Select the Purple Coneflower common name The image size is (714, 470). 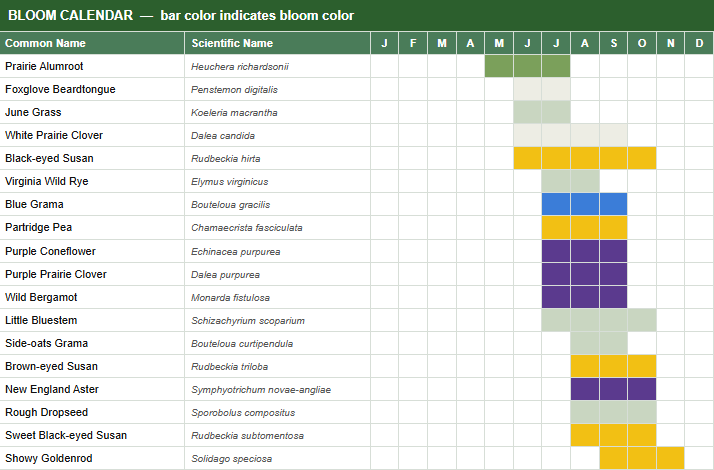pyautogui.click(x=50, y=251)
